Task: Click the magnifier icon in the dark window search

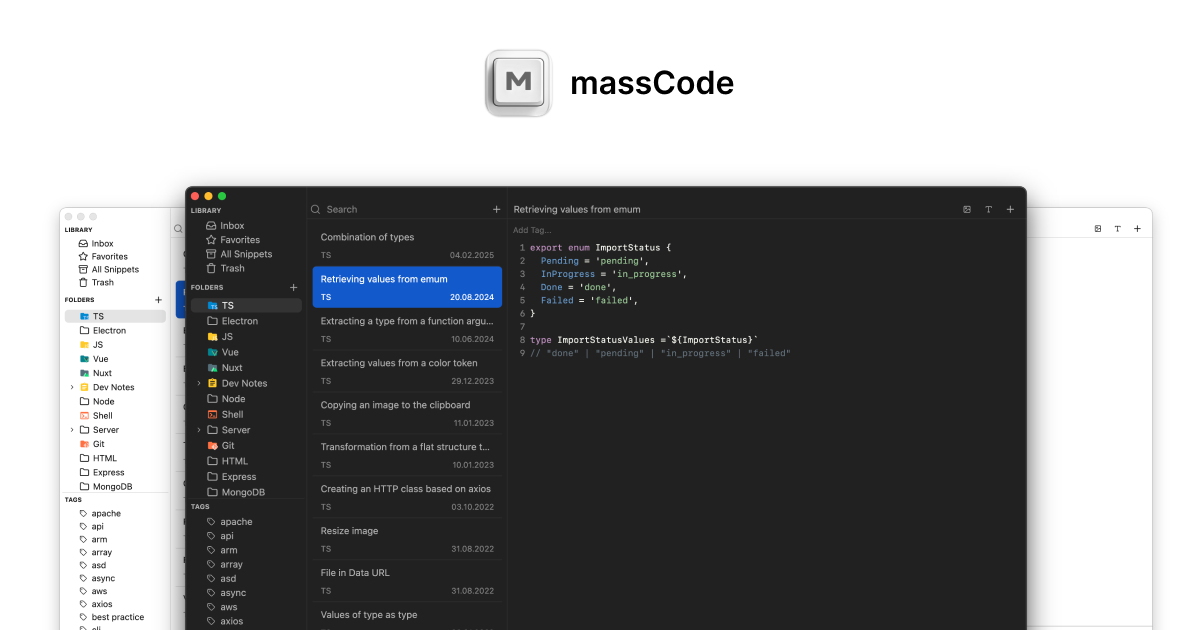Action: [316, 209]
